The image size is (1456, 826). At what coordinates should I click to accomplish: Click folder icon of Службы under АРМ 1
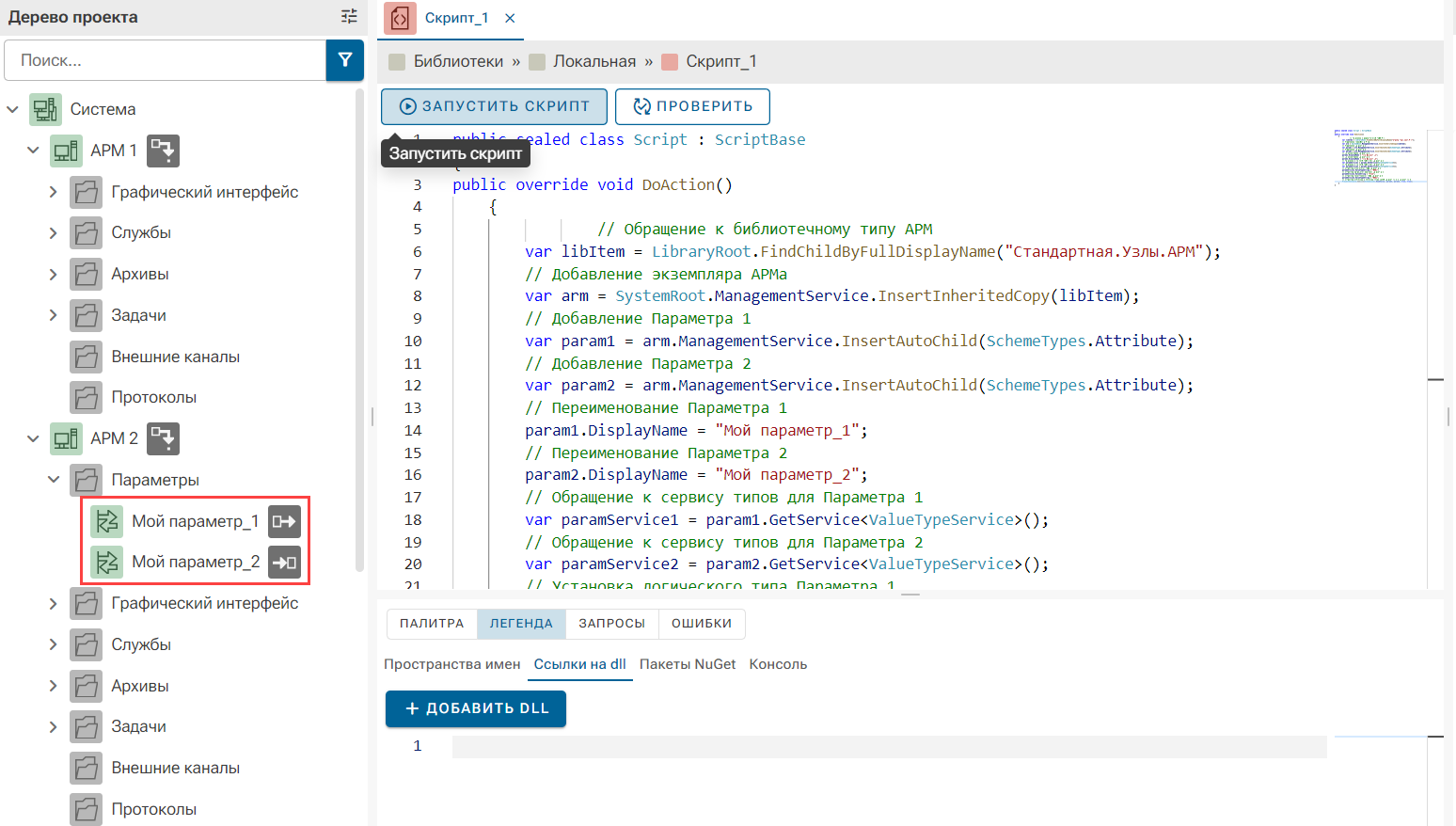point(87,232)
